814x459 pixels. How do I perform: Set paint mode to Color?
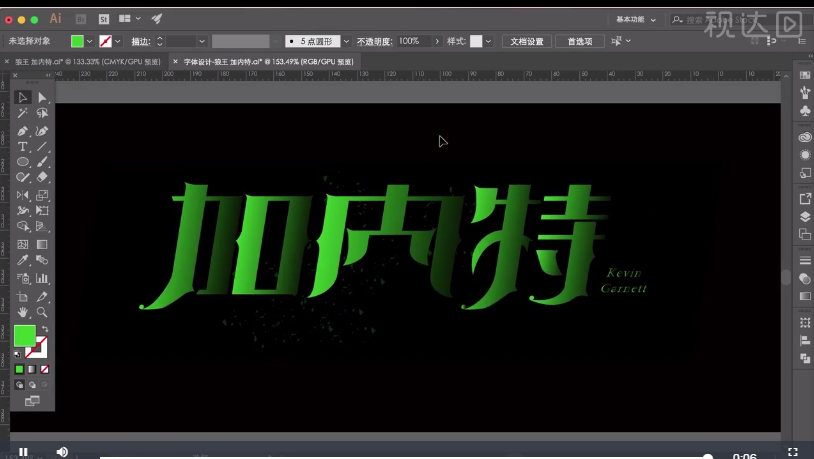(x=19, y=369)
